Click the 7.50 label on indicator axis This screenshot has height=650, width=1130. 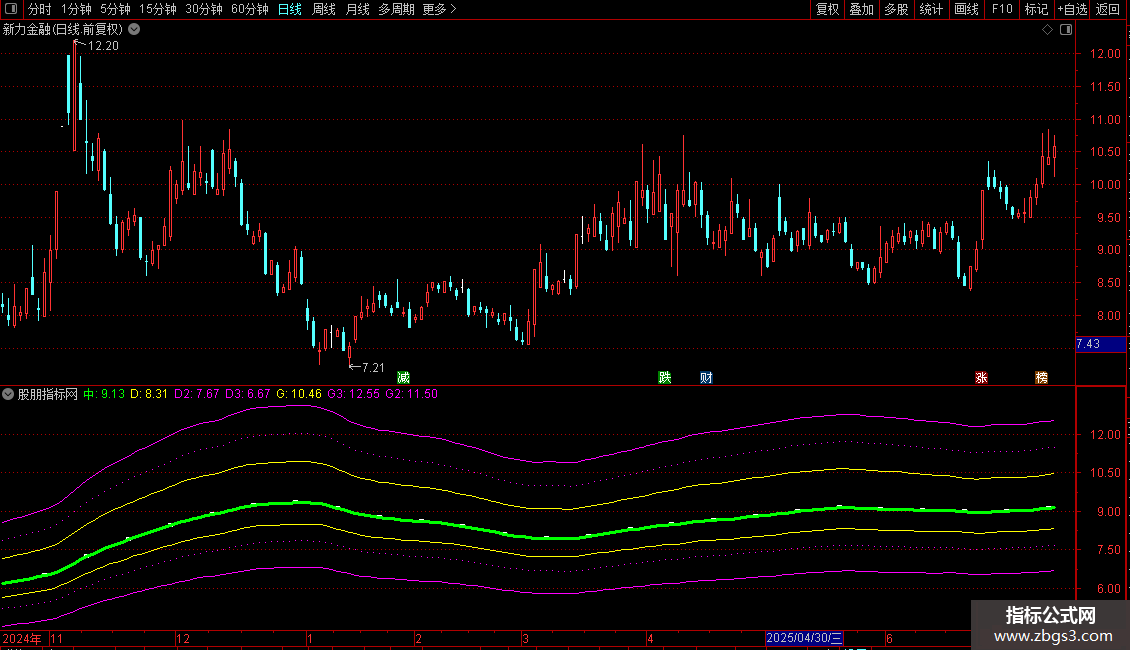point(1108,550)
